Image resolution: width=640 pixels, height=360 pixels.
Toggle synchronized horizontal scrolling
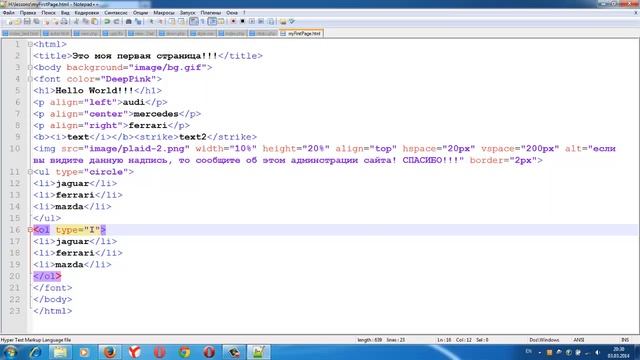(x=181, y=21)
